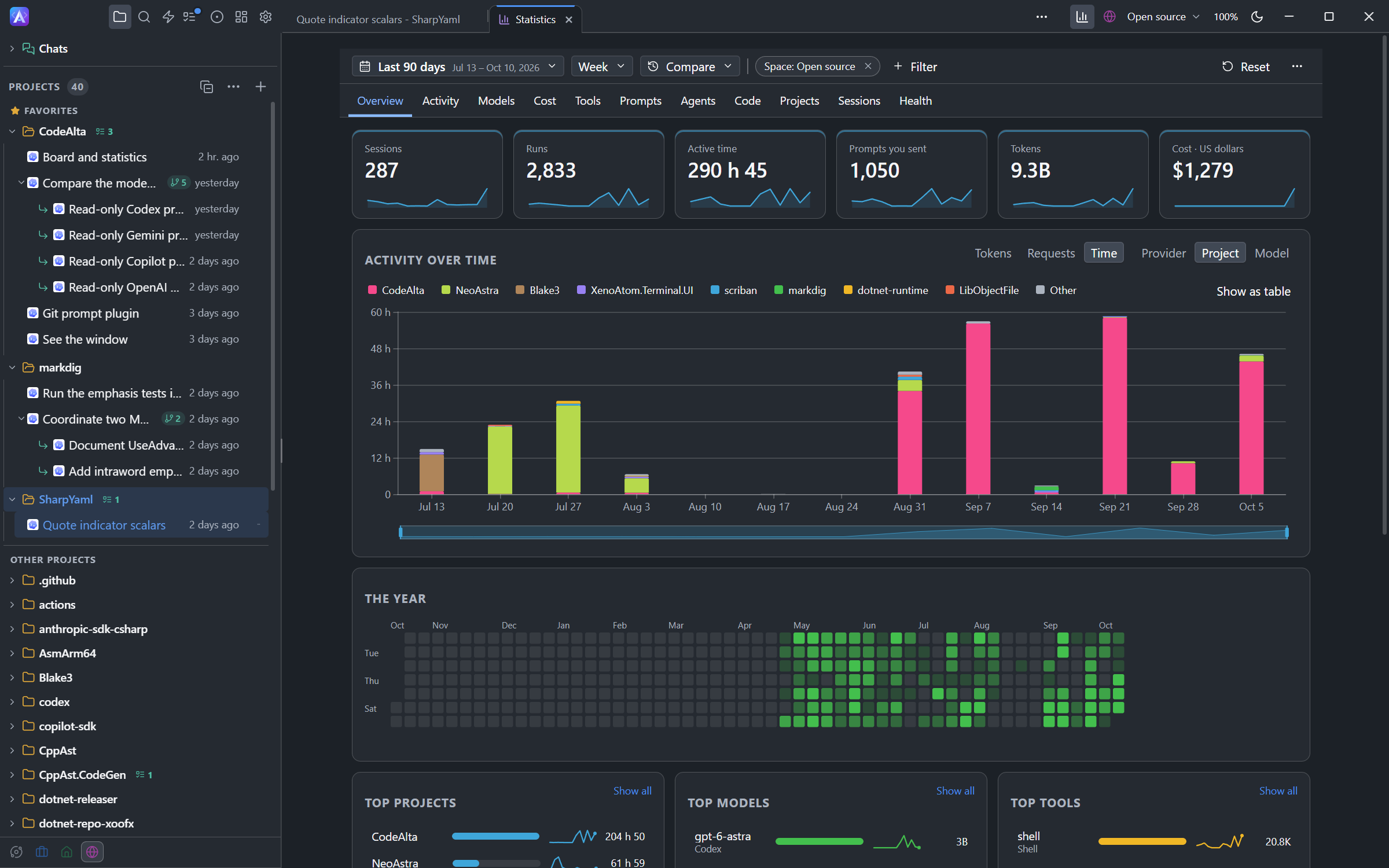Open the statistics chart icon in title bar
The height and width of the screenshot is (868, 1389).
[1082, 17]
